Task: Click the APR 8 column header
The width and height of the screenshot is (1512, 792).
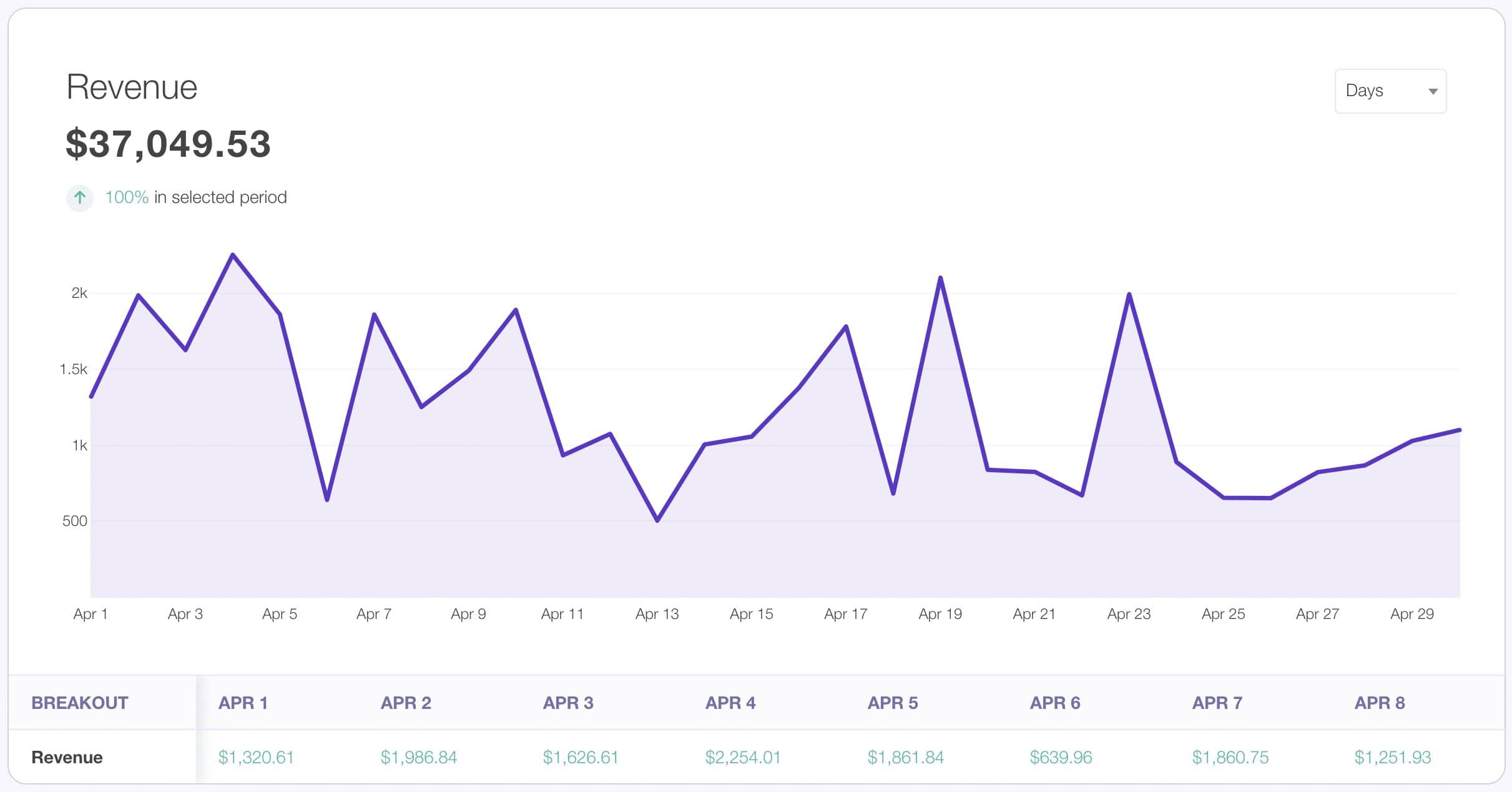Action: pyautogui.click(x=1379, y=703)
